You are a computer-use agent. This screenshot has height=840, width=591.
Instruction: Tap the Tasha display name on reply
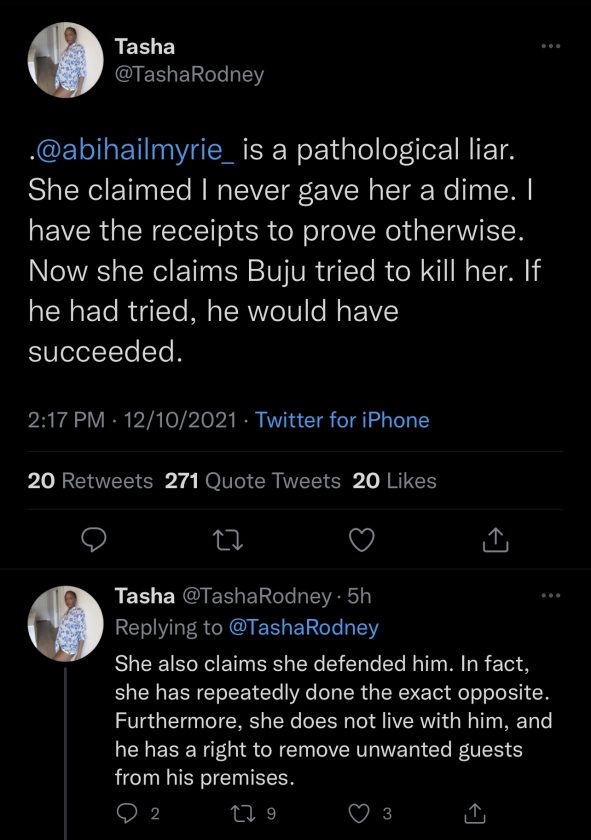[145, 596]
